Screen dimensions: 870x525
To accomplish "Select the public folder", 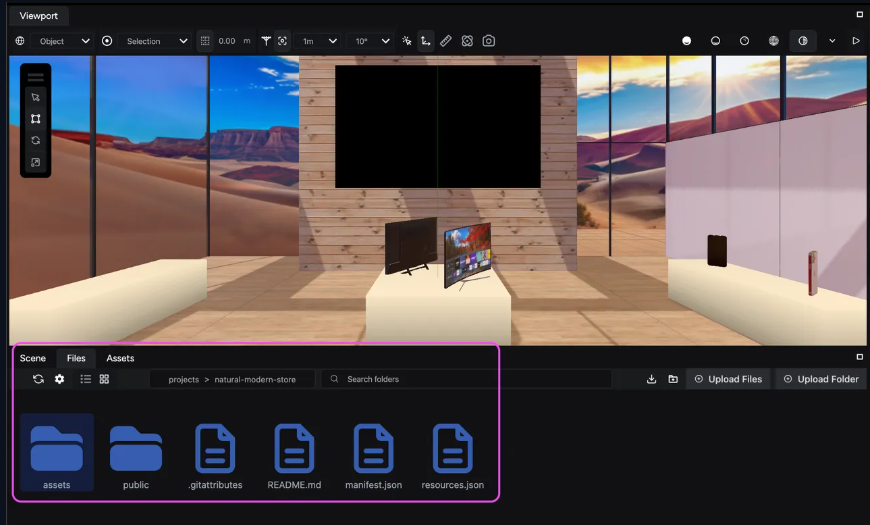I will (x=136, y=457).
